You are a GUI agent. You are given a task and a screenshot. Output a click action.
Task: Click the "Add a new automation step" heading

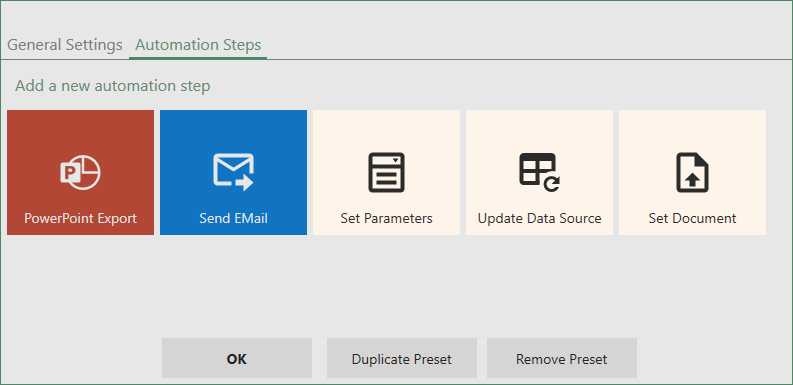point(112,85)
